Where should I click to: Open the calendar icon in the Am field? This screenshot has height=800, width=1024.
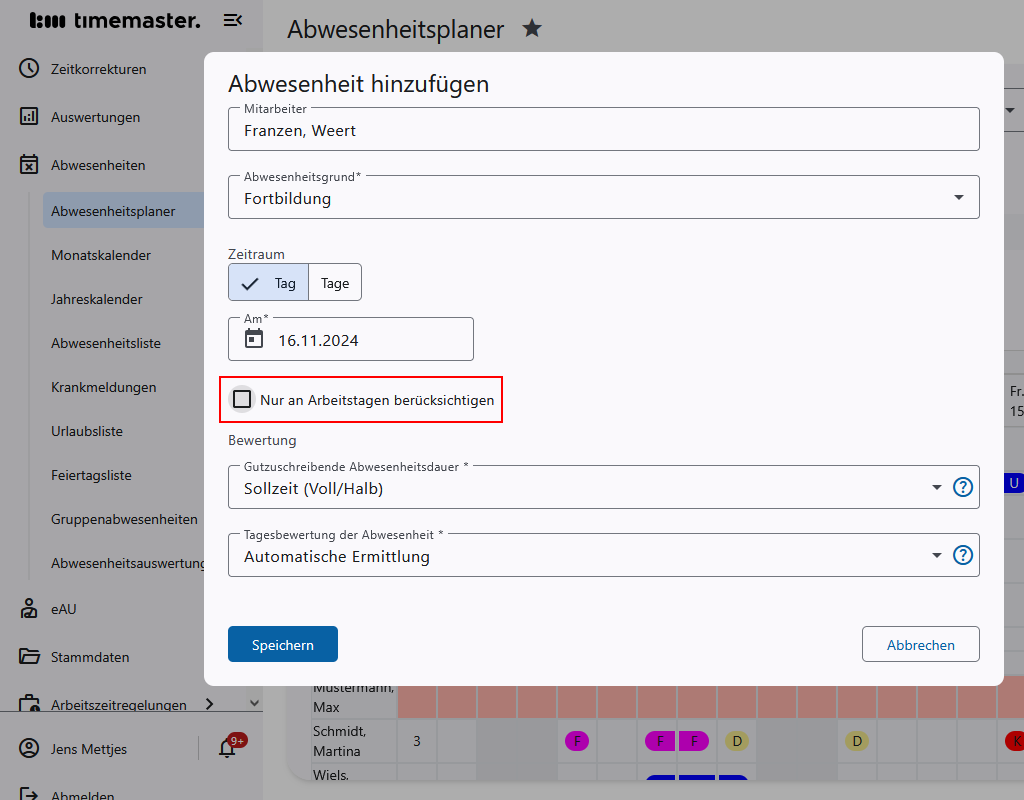[x=255, y=339]
